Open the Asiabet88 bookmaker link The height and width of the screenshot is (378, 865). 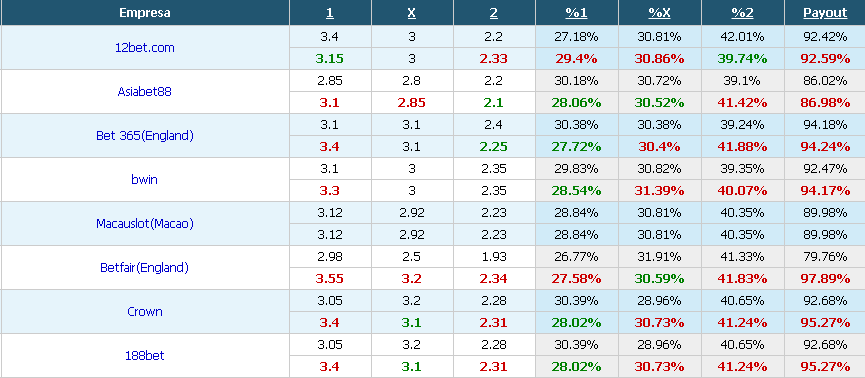pyautogui.click(x=145, y=92)
